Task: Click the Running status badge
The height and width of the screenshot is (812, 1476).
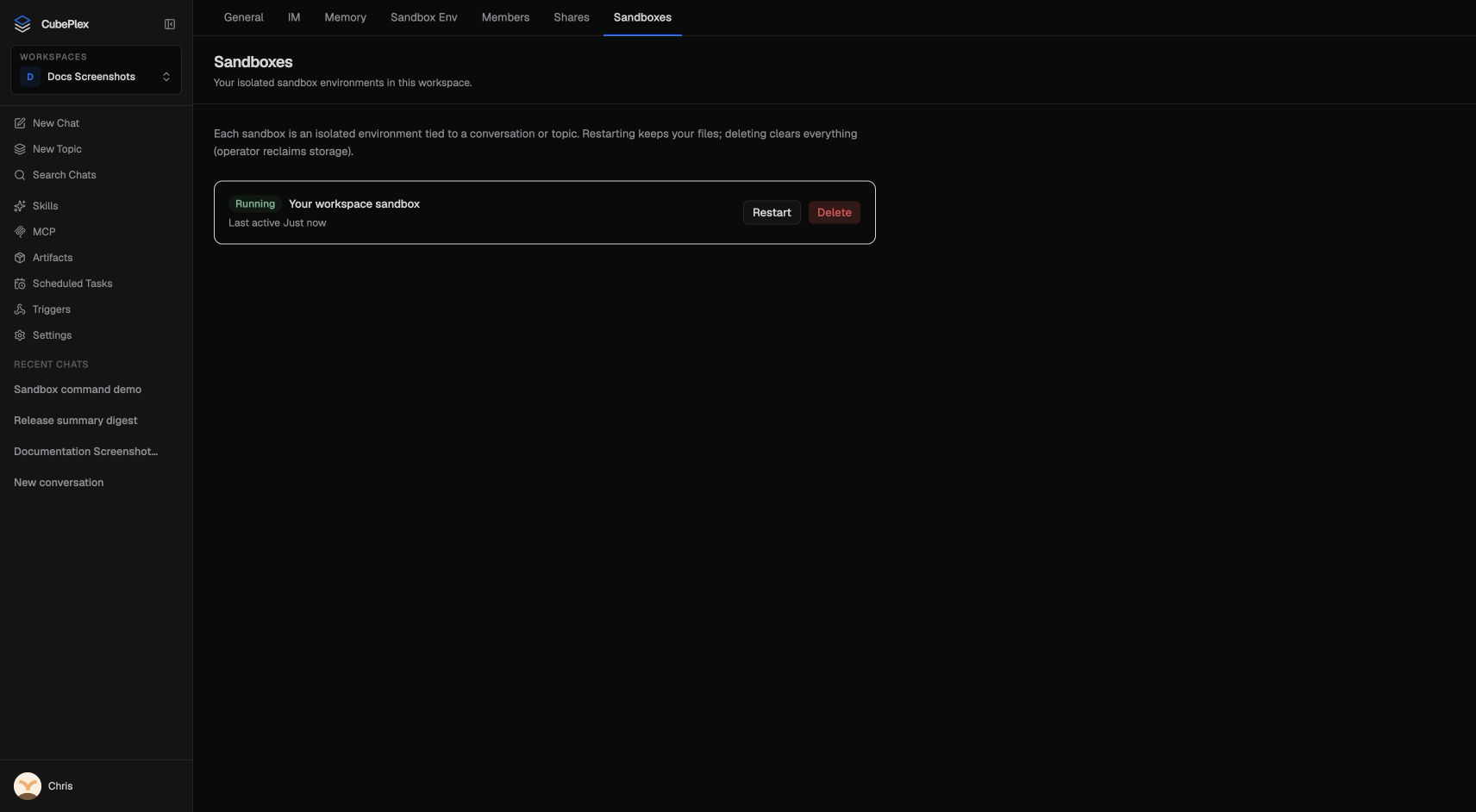Action: coord(255,204)
